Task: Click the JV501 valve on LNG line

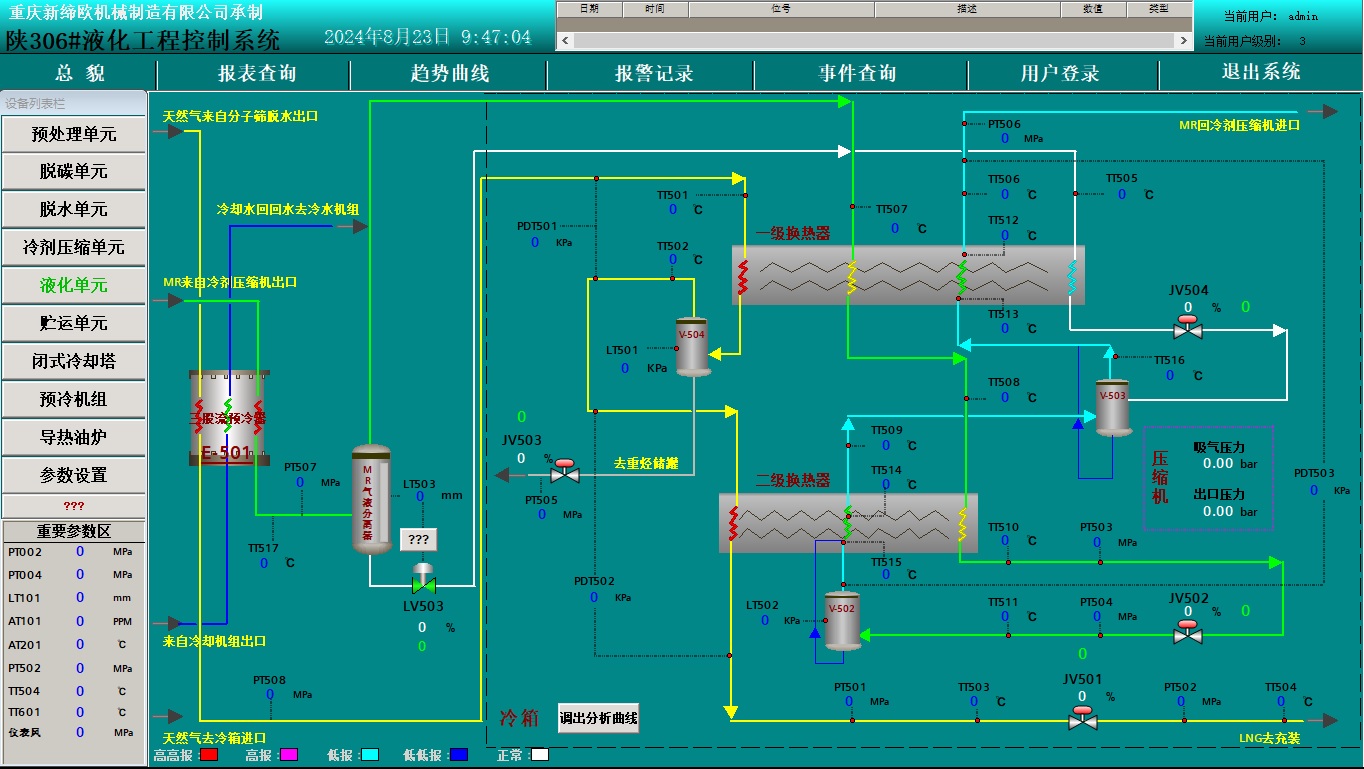Action: (x=1082, y=718)
